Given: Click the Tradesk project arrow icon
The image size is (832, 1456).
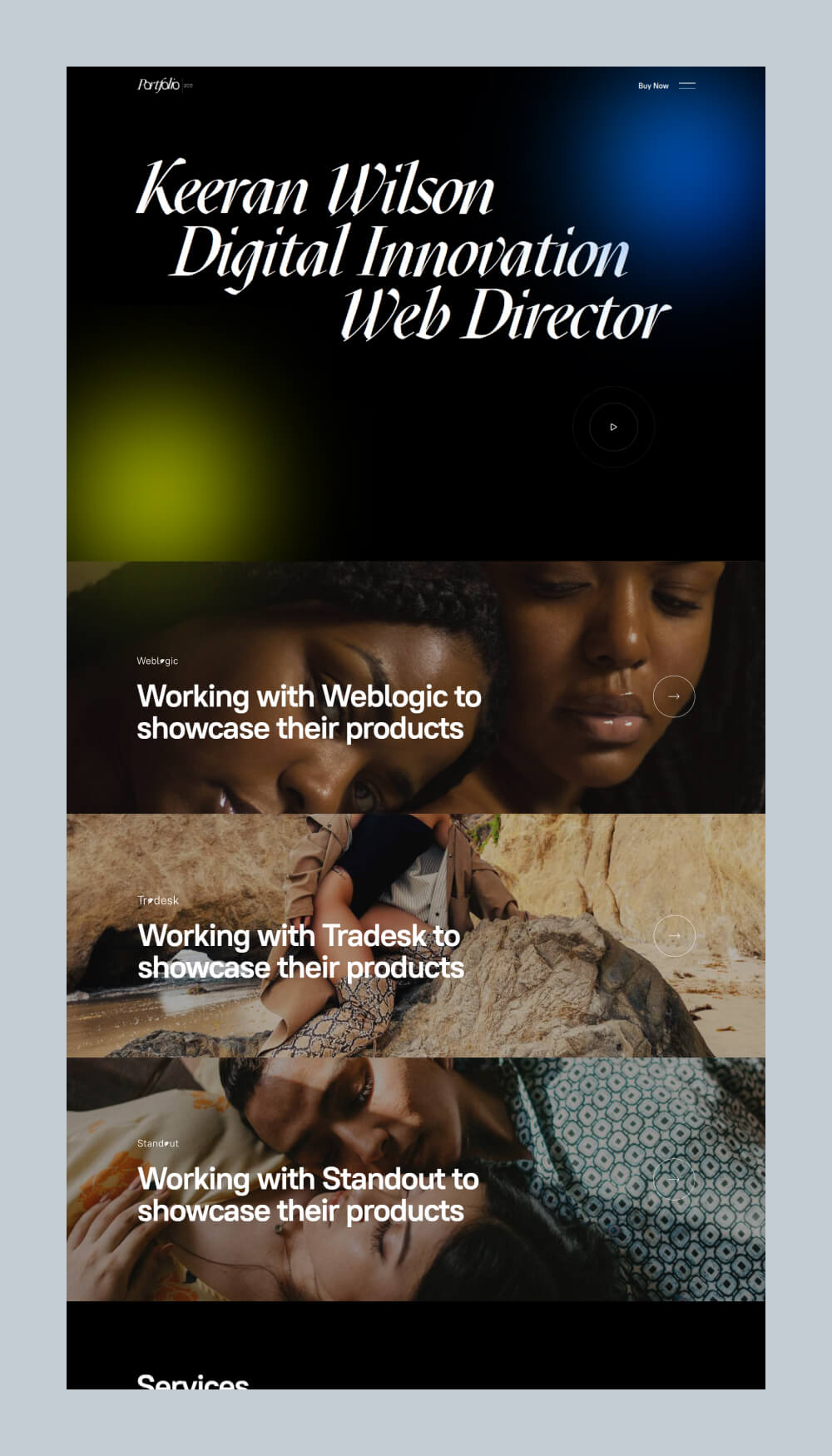Looking at the screenshot, I should 674,936.
